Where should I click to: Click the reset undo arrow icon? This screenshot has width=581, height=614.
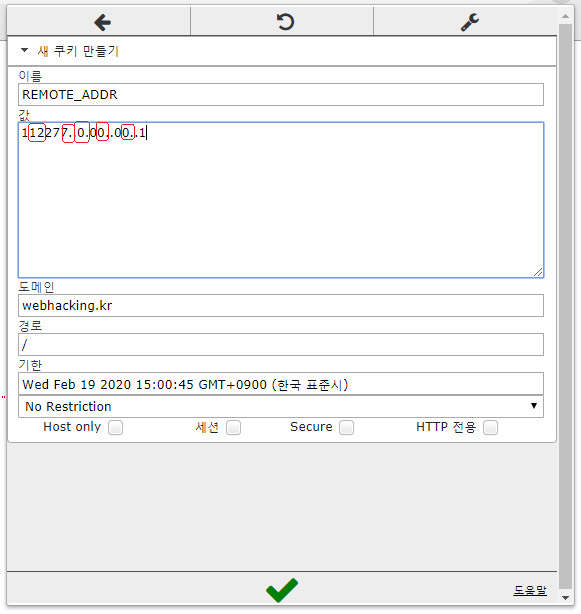click(285, 22)
